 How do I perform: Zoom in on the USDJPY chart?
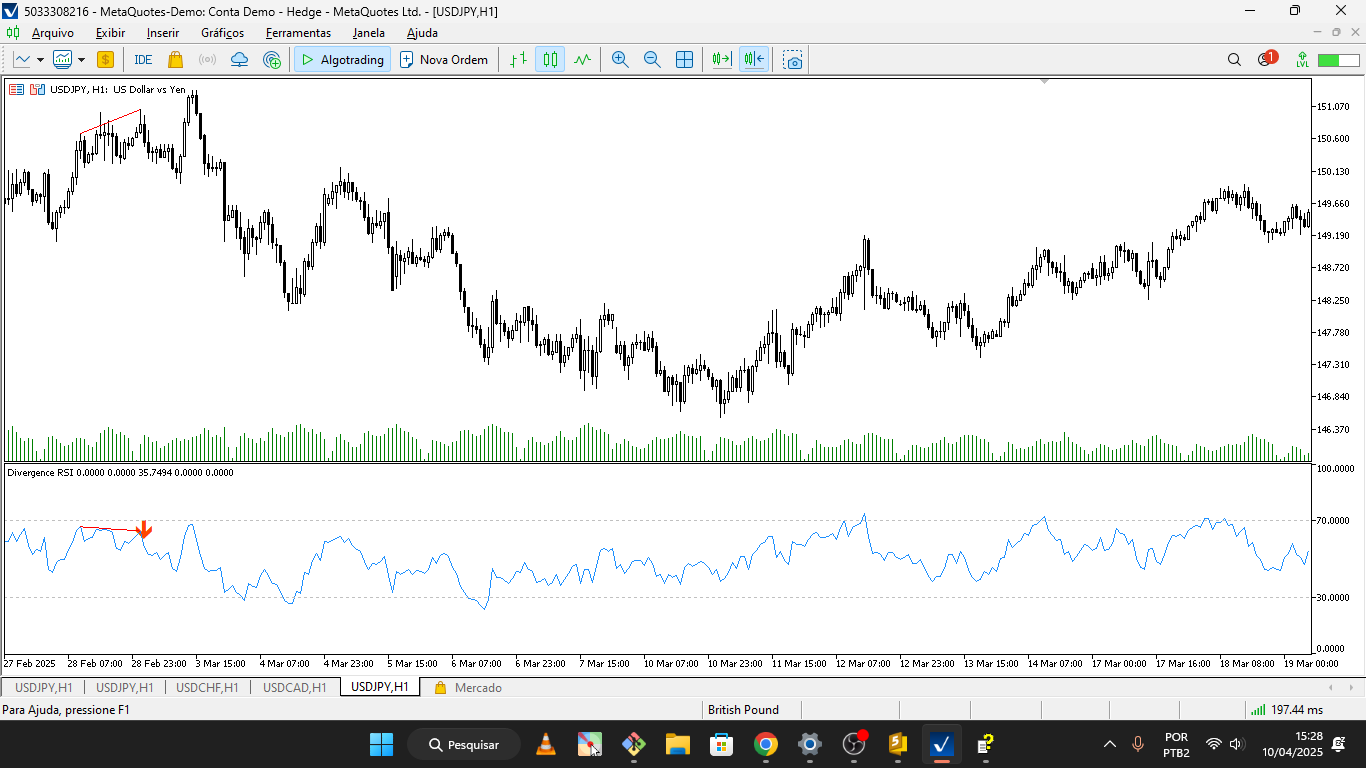(x=621, y=59)
